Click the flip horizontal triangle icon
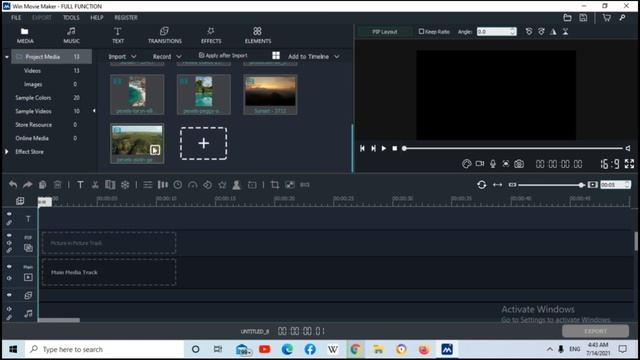 coord(553,31)
